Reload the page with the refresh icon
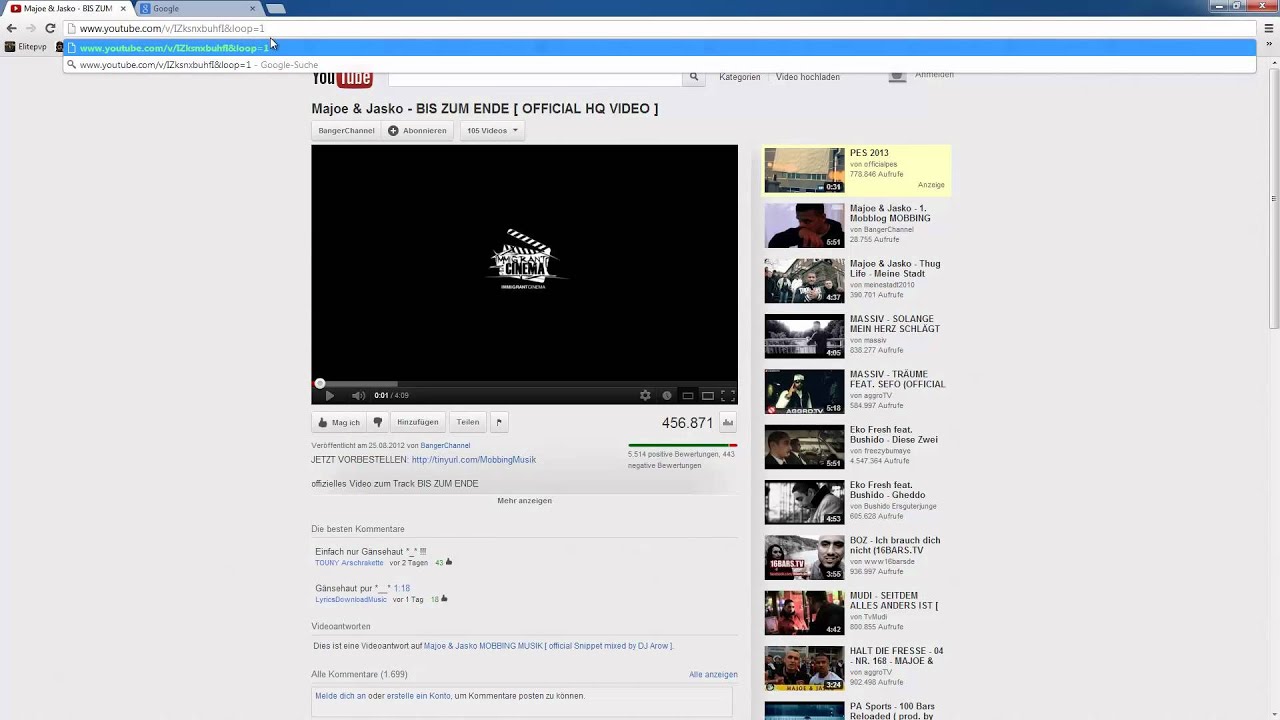 [x=50, y=28]
